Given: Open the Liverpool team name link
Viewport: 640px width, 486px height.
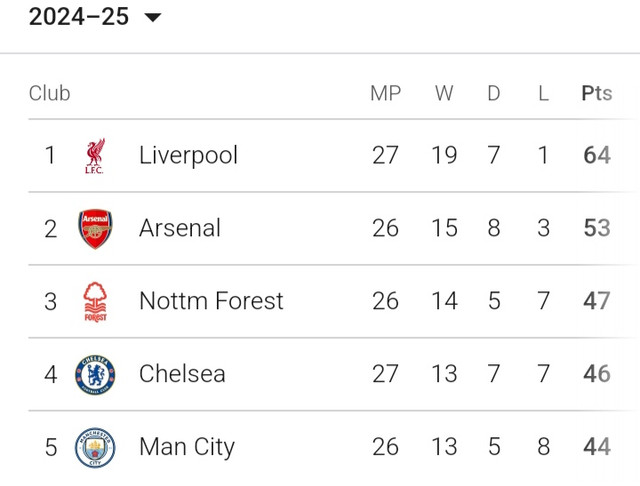Looking at the screenshot, I should coord(188,156).
